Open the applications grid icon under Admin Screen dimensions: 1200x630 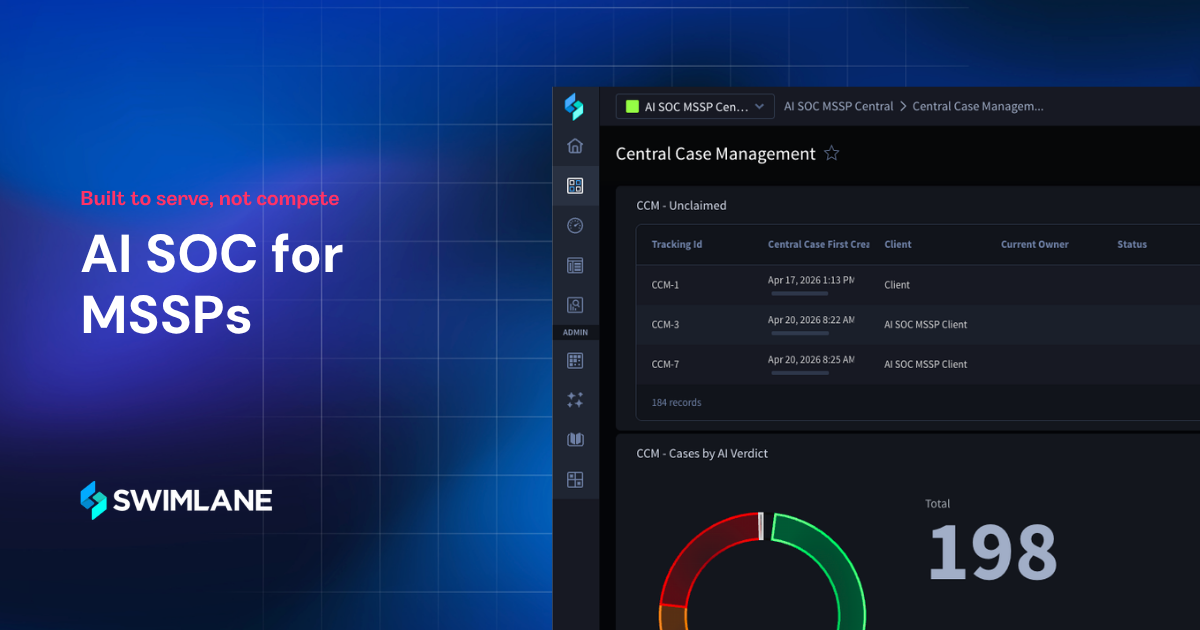click(x=575, y=360)
